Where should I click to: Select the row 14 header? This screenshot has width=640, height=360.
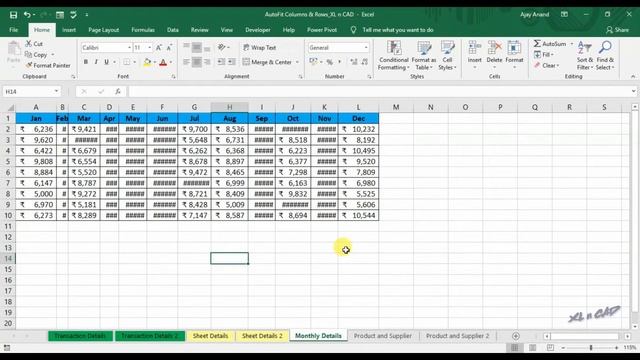click(x=8, y=258)
